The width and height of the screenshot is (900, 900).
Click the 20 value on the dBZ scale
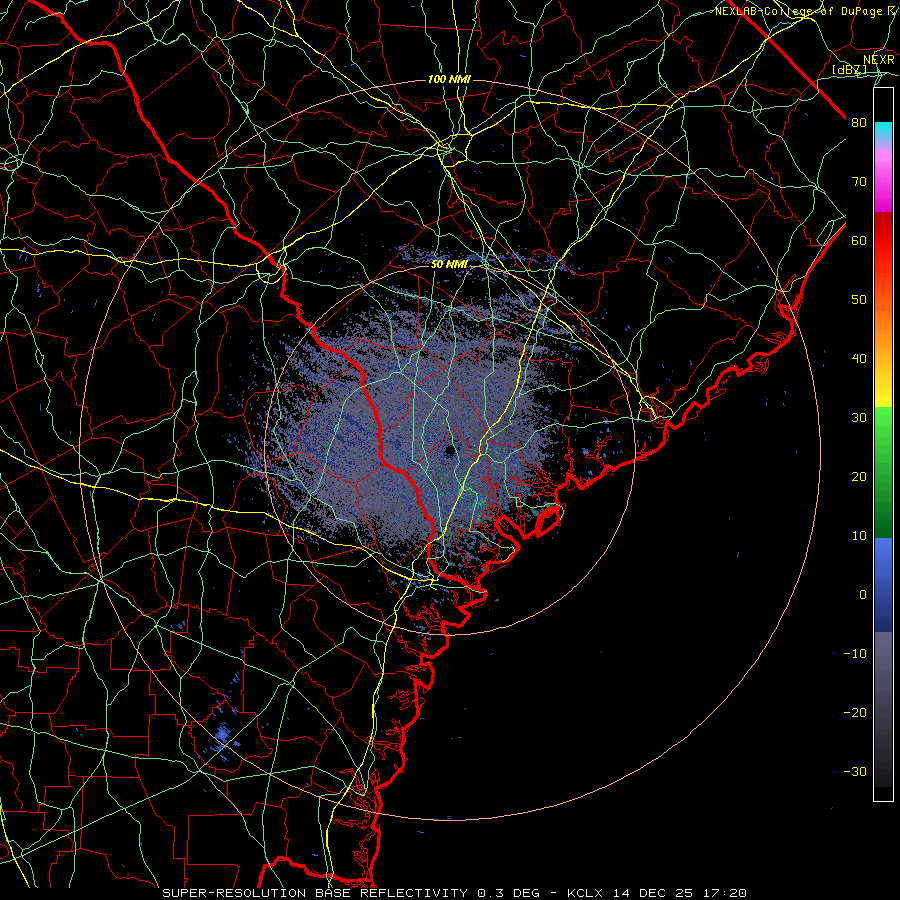point(859,476)
